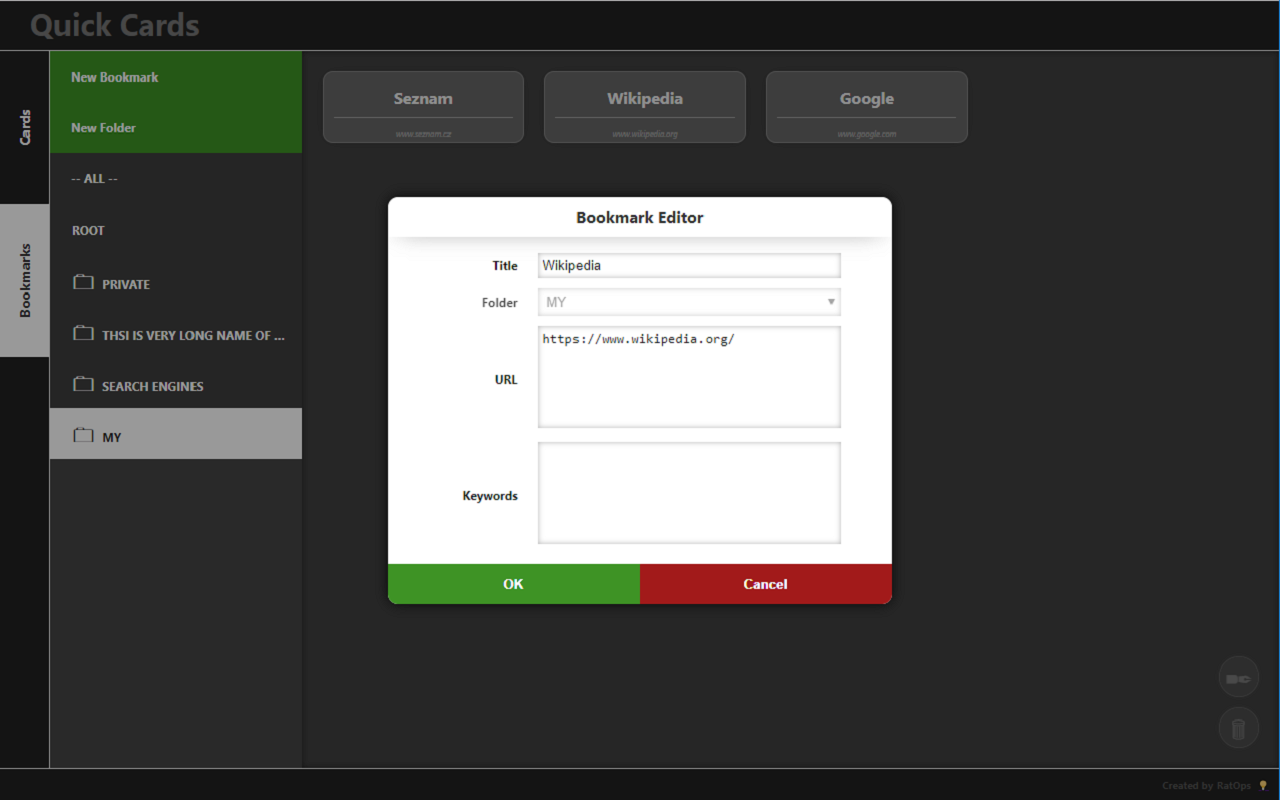Click the PRIVATE folder icon
Viewport: 1280px width, 800px height.
(x=83, y=283)
